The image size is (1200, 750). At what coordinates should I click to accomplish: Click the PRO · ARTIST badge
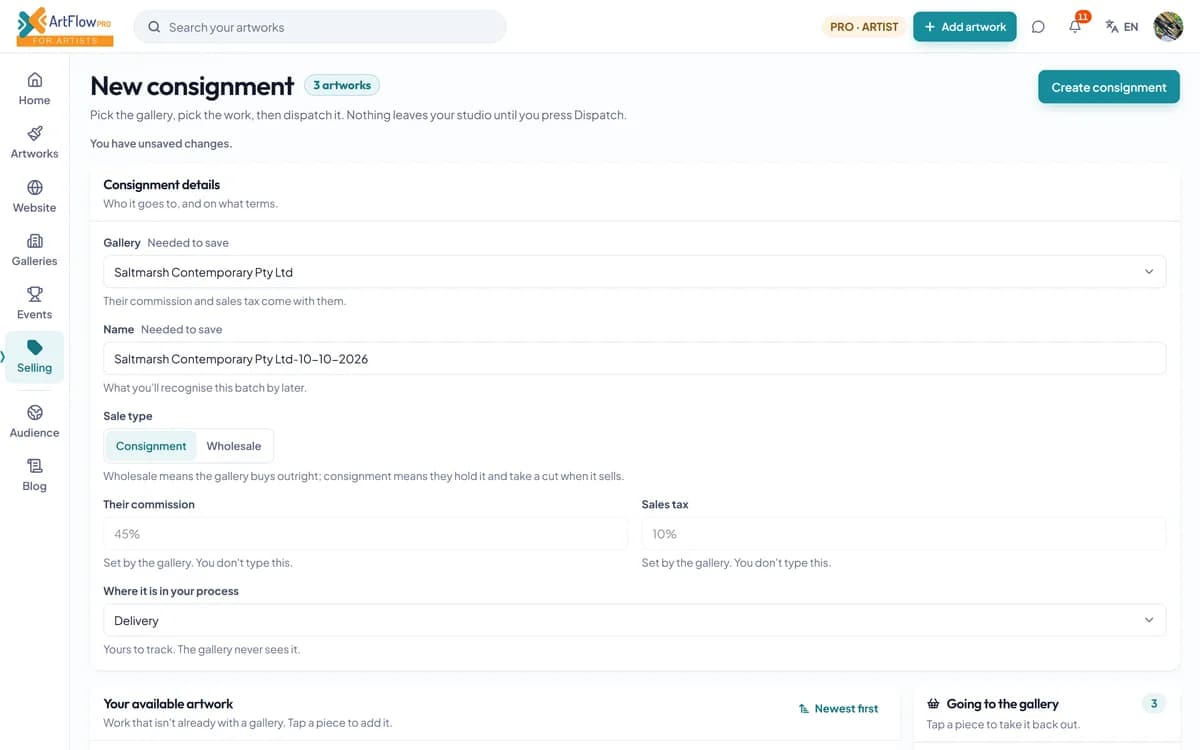(x=864, y=27)
